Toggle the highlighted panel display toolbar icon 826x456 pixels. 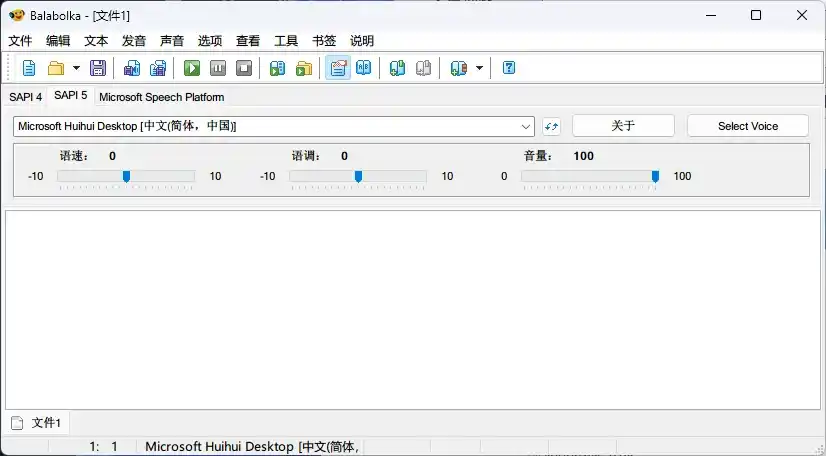coord(338,68)
